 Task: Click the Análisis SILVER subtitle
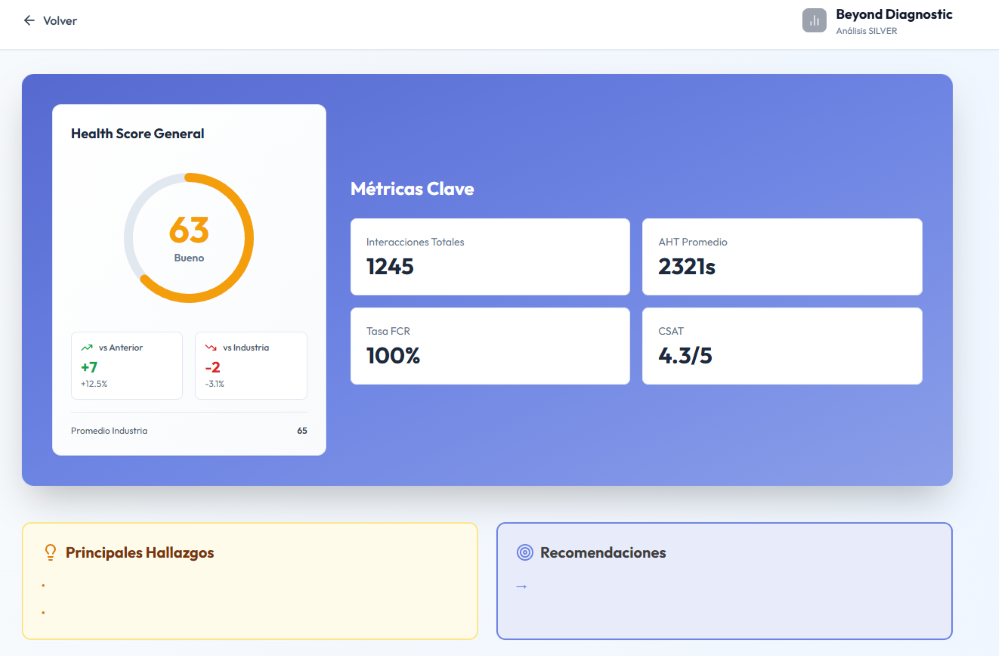pyautogui.click(x=866, y=31)
